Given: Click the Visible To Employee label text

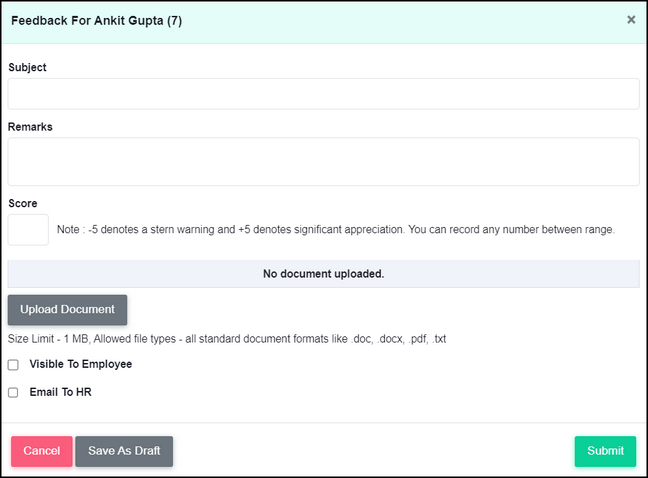Looking at the screenshot, I should 81,364.
